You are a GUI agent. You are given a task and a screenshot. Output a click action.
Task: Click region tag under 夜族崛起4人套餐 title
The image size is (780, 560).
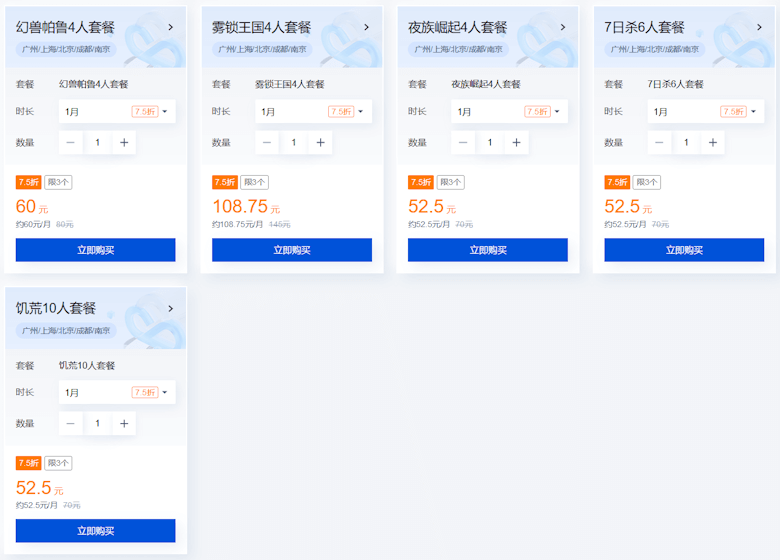[459, 49]
